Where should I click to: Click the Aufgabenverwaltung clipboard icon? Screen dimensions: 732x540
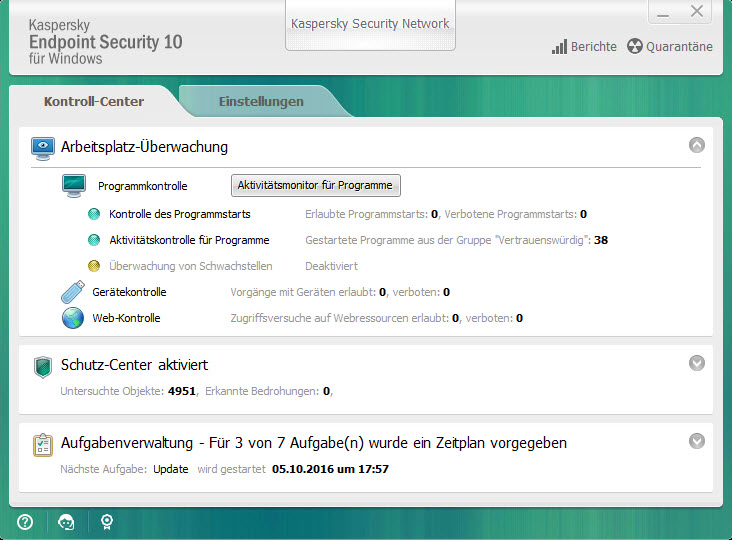[43, 443]
